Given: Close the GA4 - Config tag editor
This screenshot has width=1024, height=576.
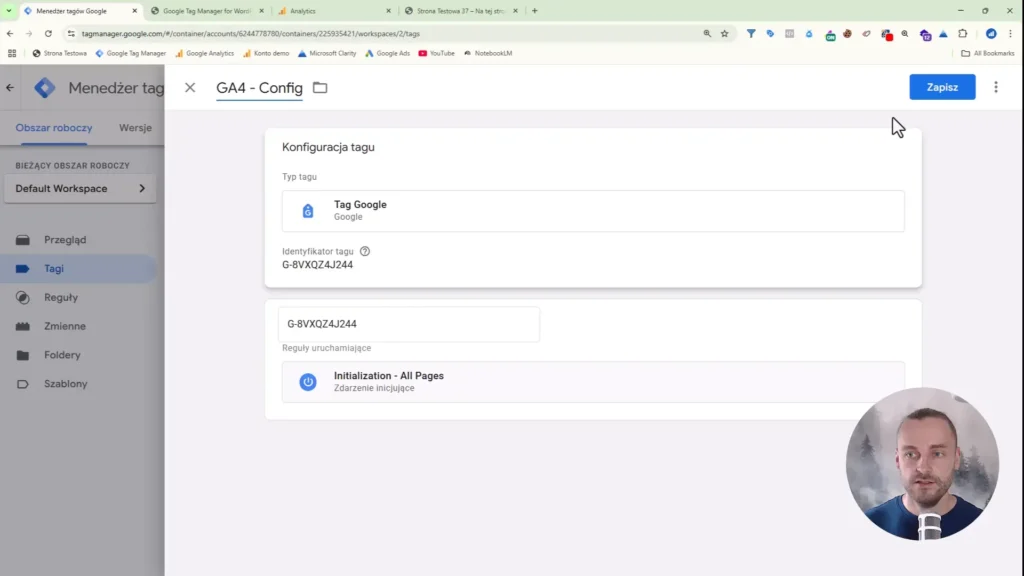Looking at the screenshot, I should click(190, 88).
